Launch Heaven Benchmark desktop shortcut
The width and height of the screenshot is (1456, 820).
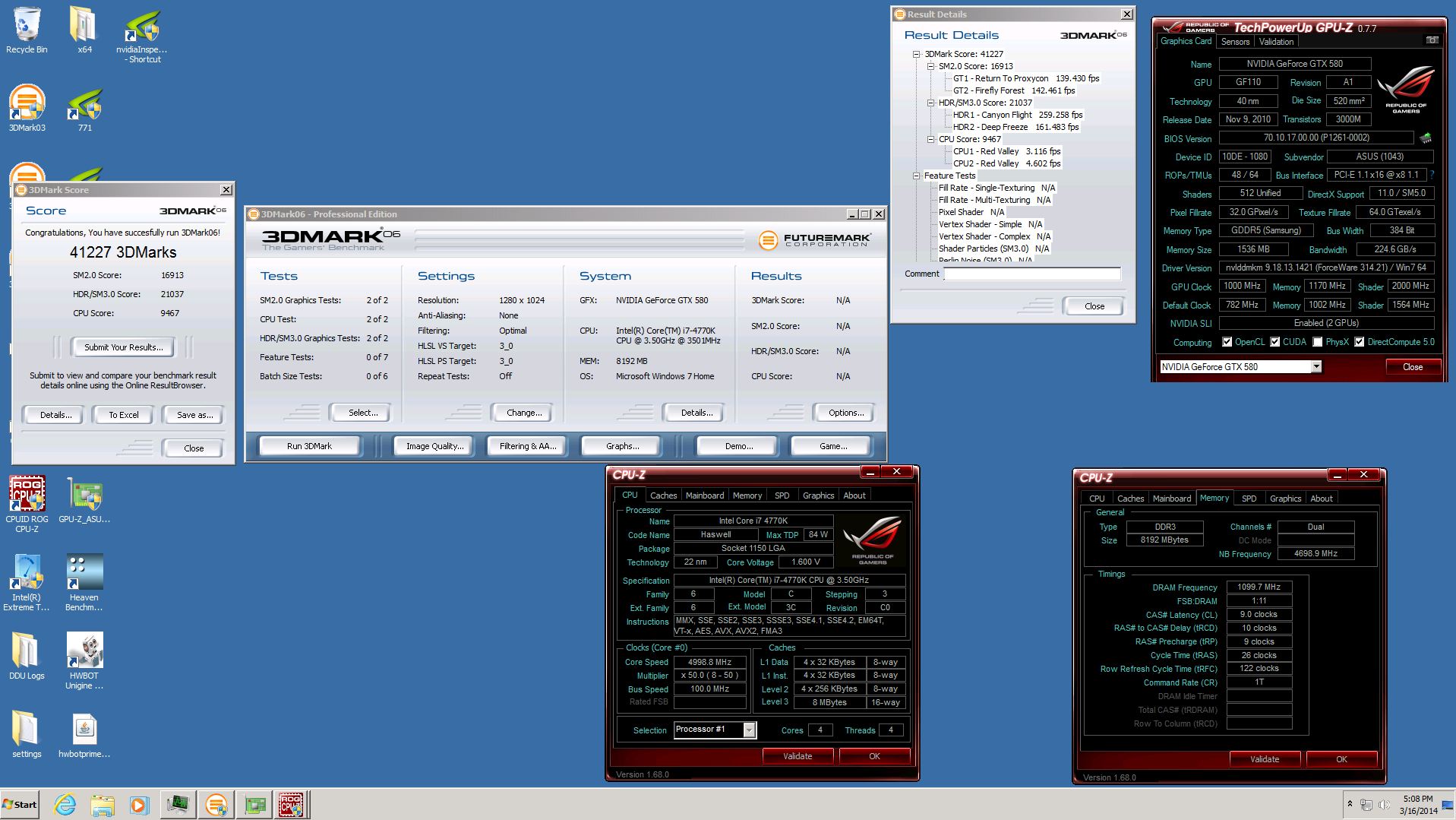coord(84,582)
